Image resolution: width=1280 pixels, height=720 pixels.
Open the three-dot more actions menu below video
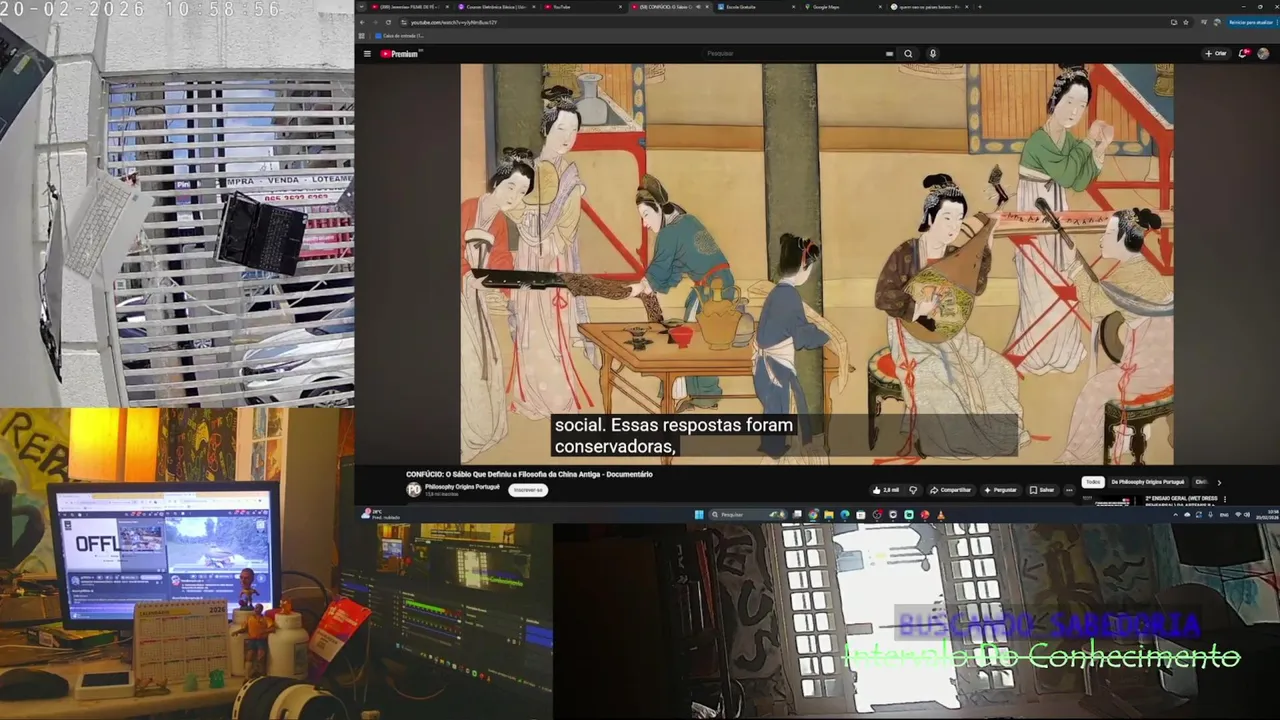tap(1069, 490)
